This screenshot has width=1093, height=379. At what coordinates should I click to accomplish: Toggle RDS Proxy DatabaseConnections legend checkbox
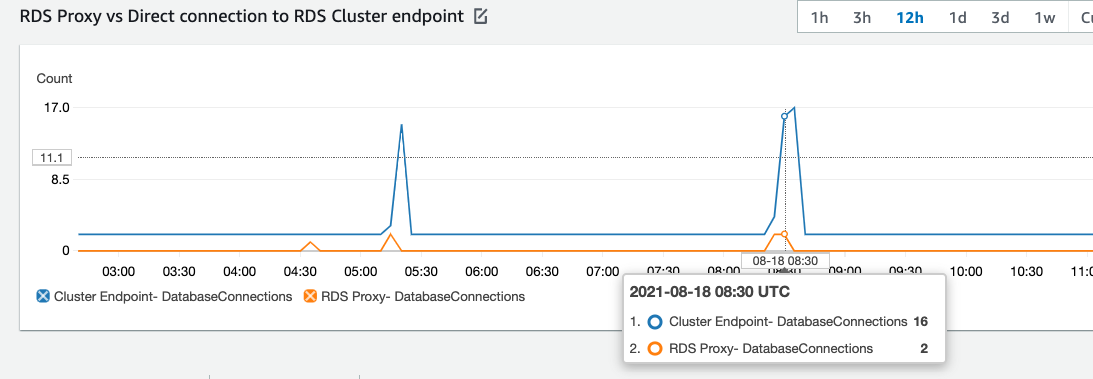click(309, 296)
